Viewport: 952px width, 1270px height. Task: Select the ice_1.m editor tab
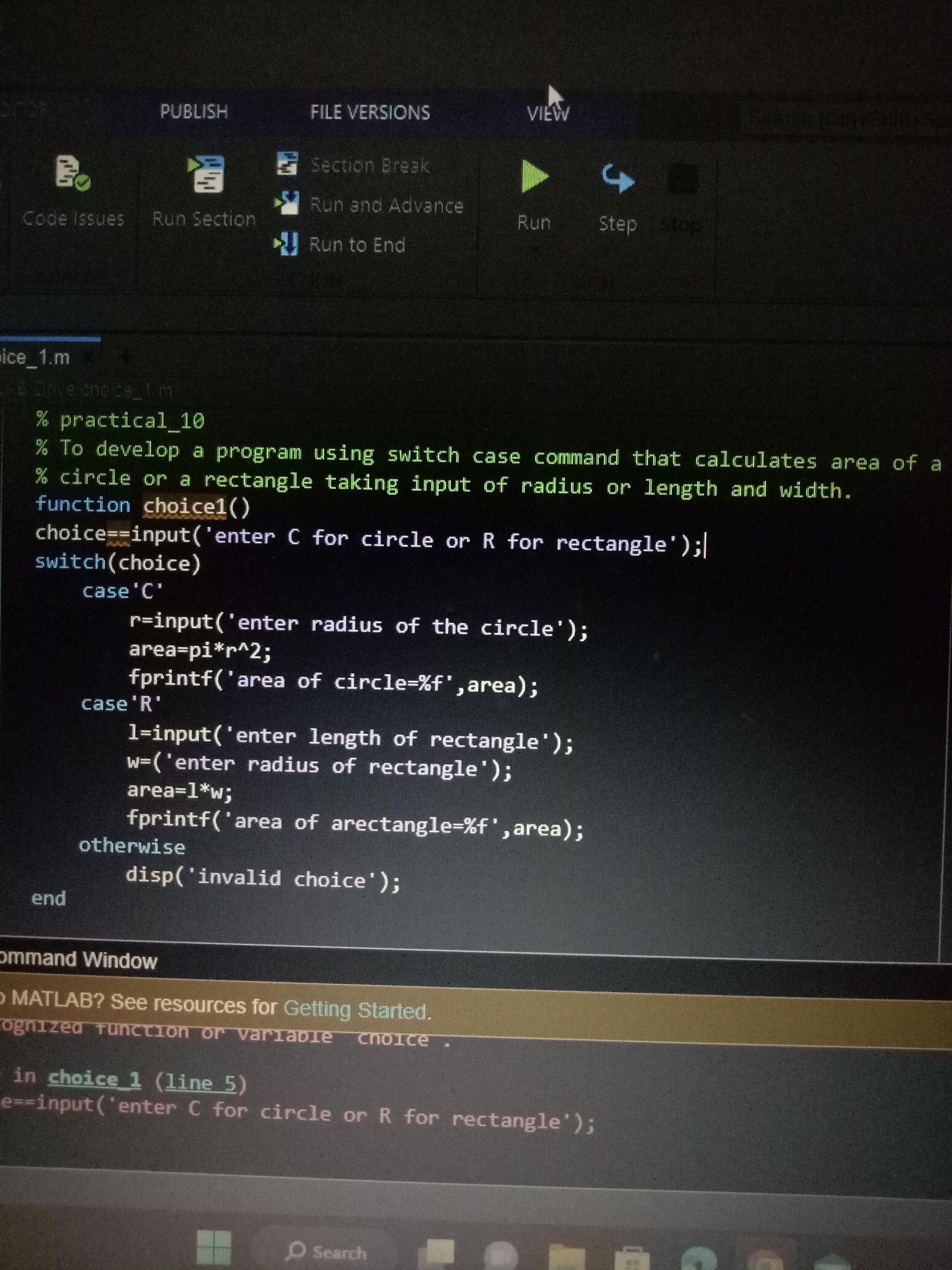pos(34,358)
